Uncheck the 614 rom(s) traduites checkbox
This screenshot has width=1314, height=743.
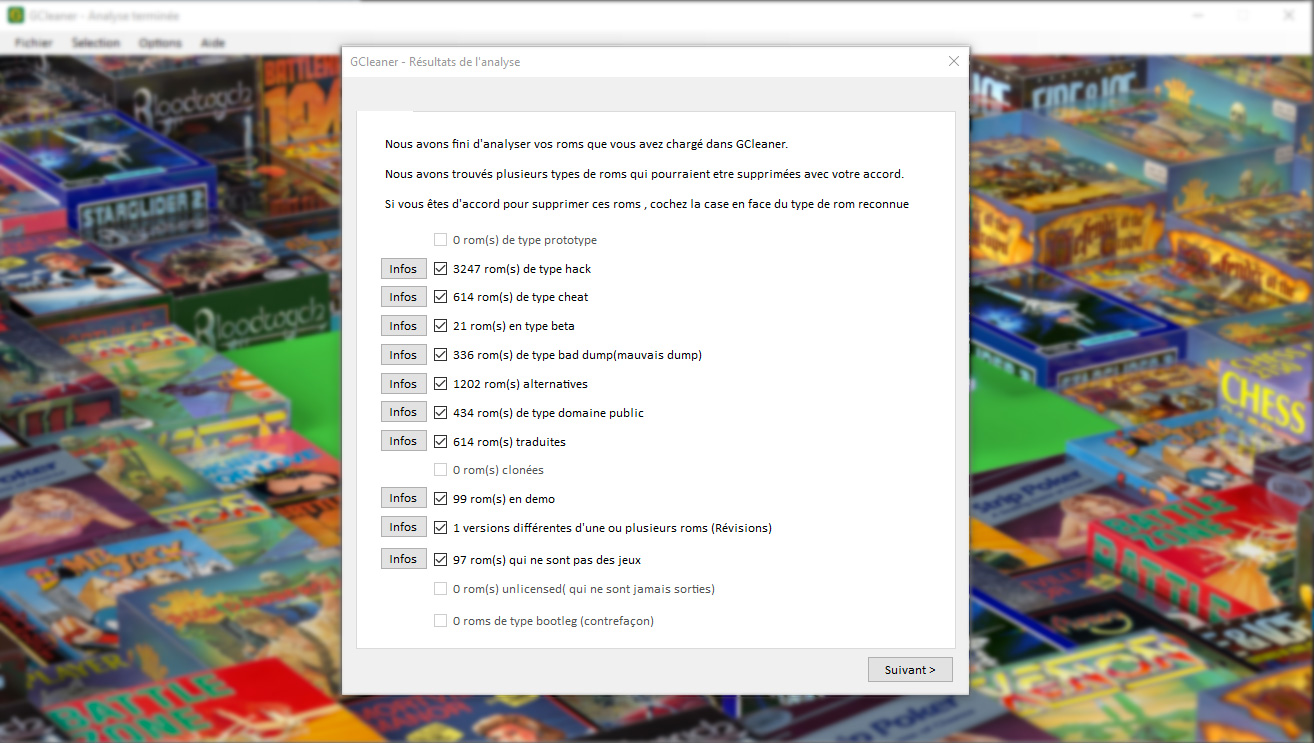point(440,441)
